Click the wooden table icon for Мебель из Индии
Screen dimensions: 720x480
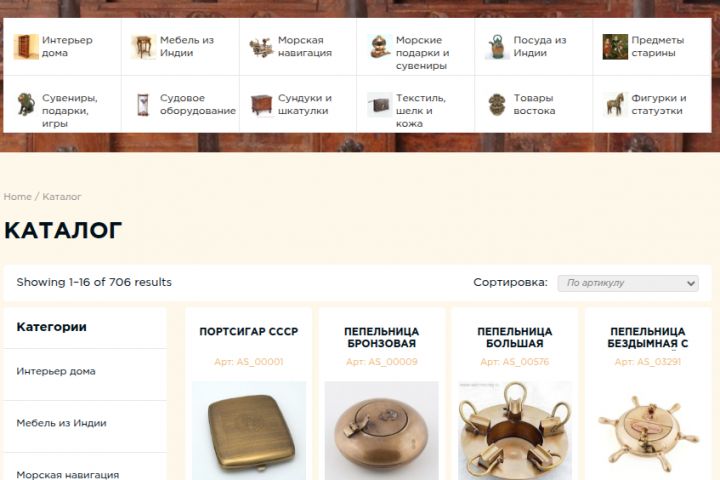[x=144, y=47]
